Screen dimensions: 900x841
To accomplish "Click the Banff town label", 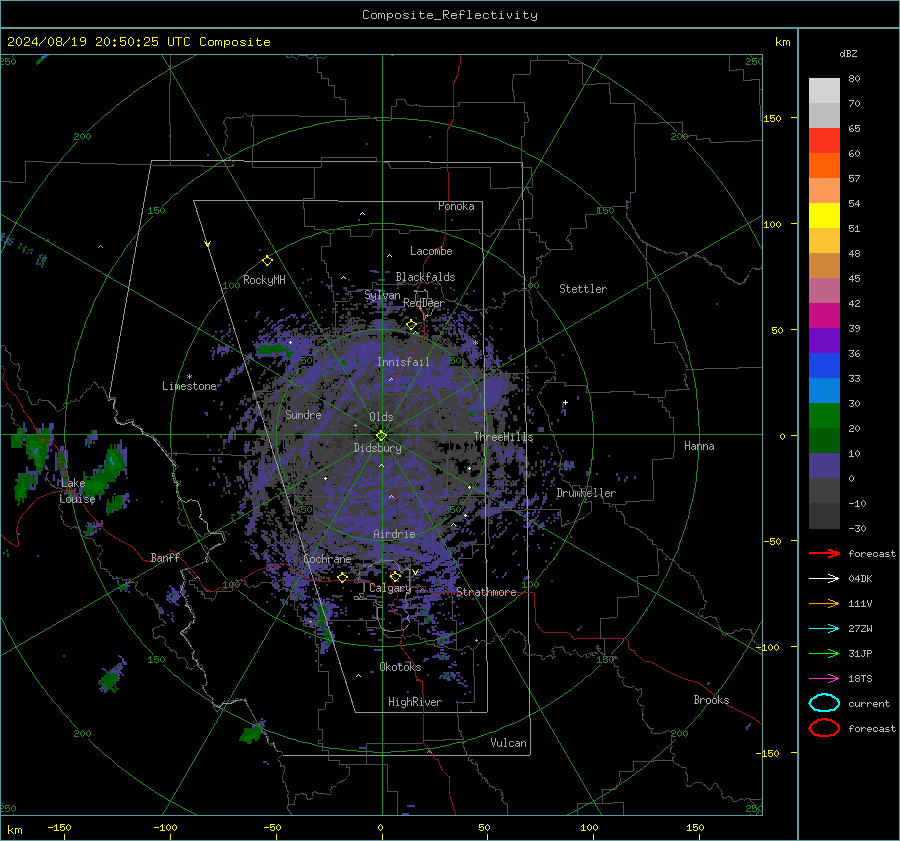I will (x=165, y=558).
